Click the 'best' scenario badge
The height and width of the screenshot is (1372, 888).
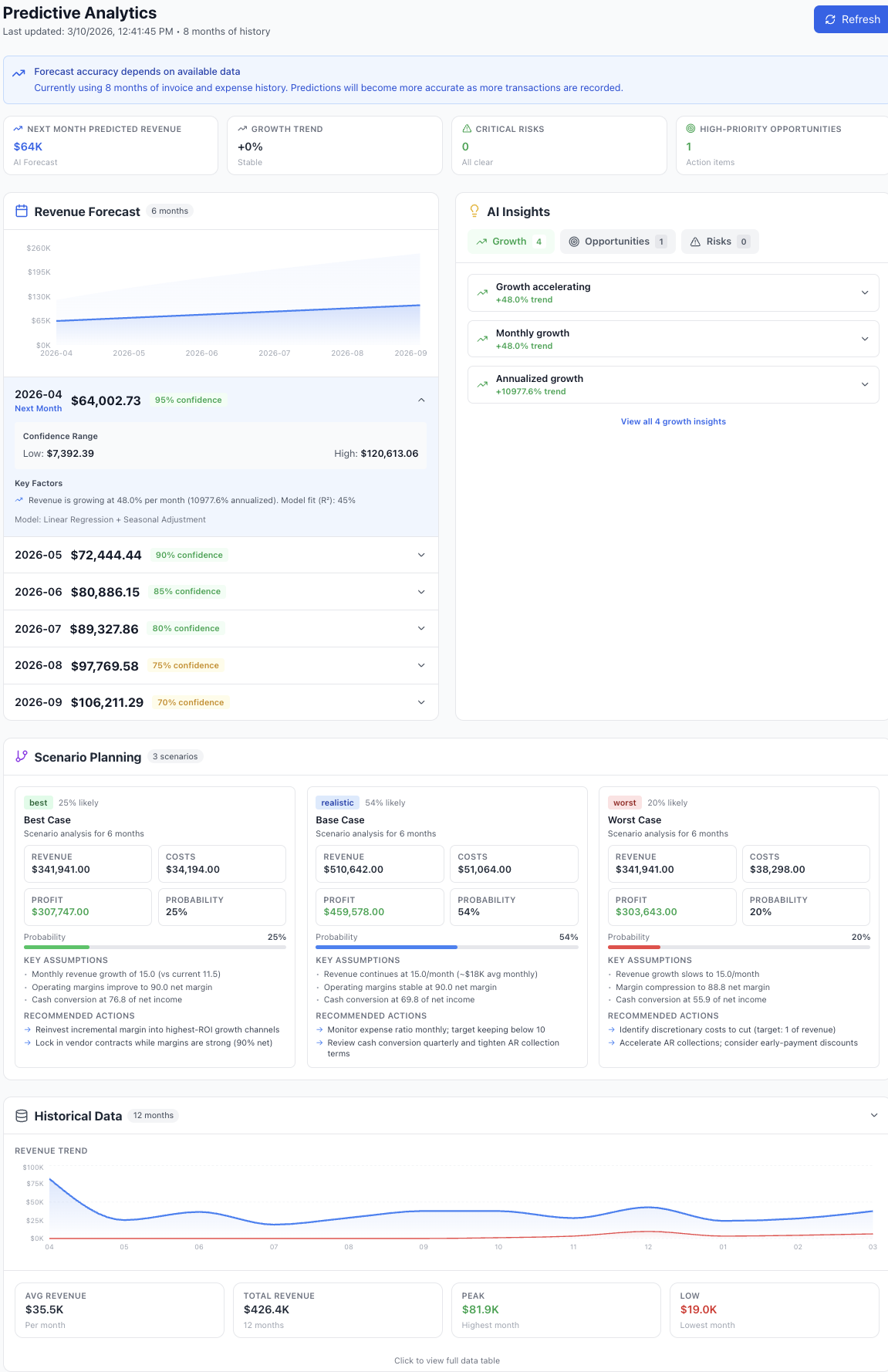39,803
